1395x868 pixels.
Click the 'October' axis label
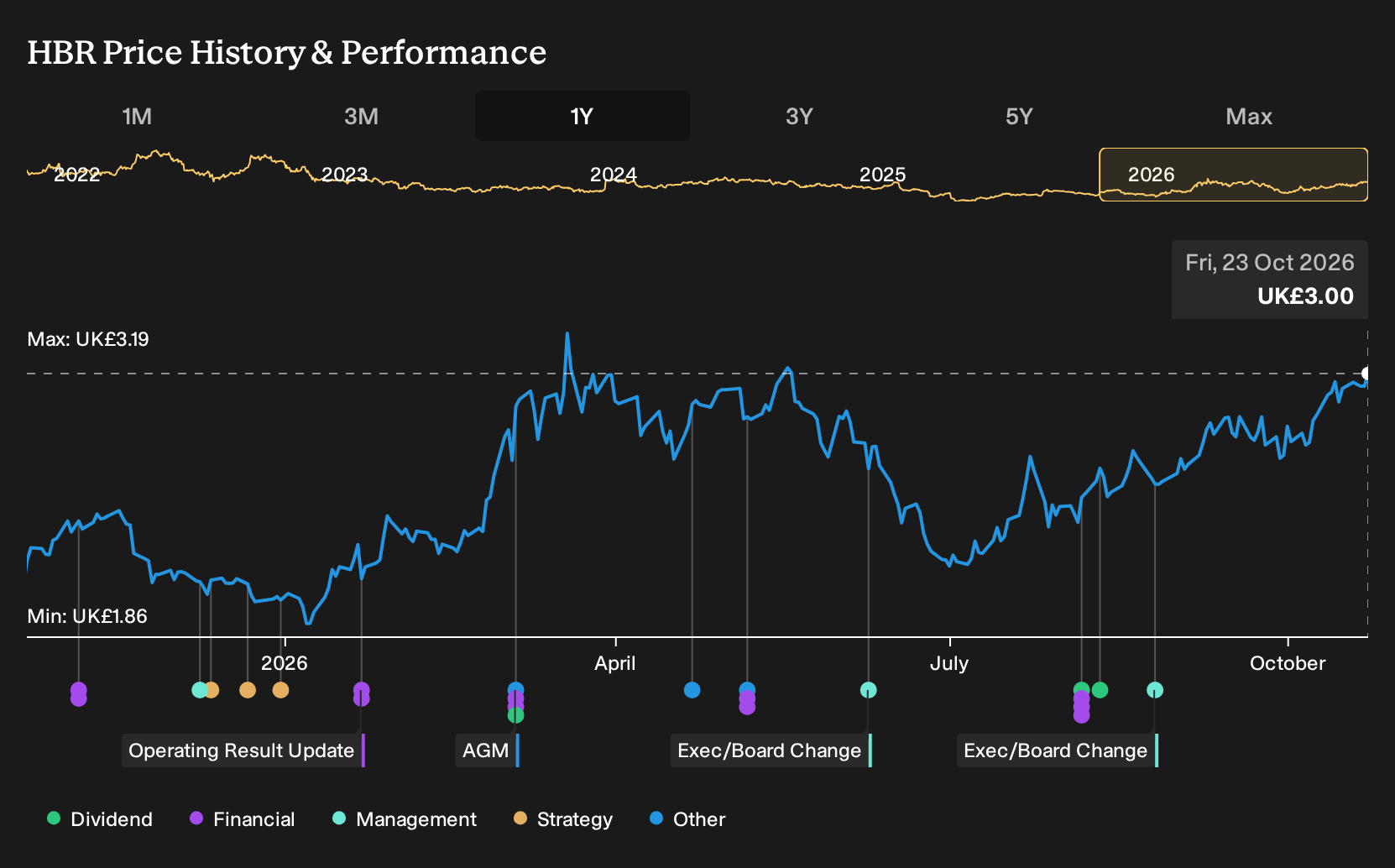point(1288,663)
